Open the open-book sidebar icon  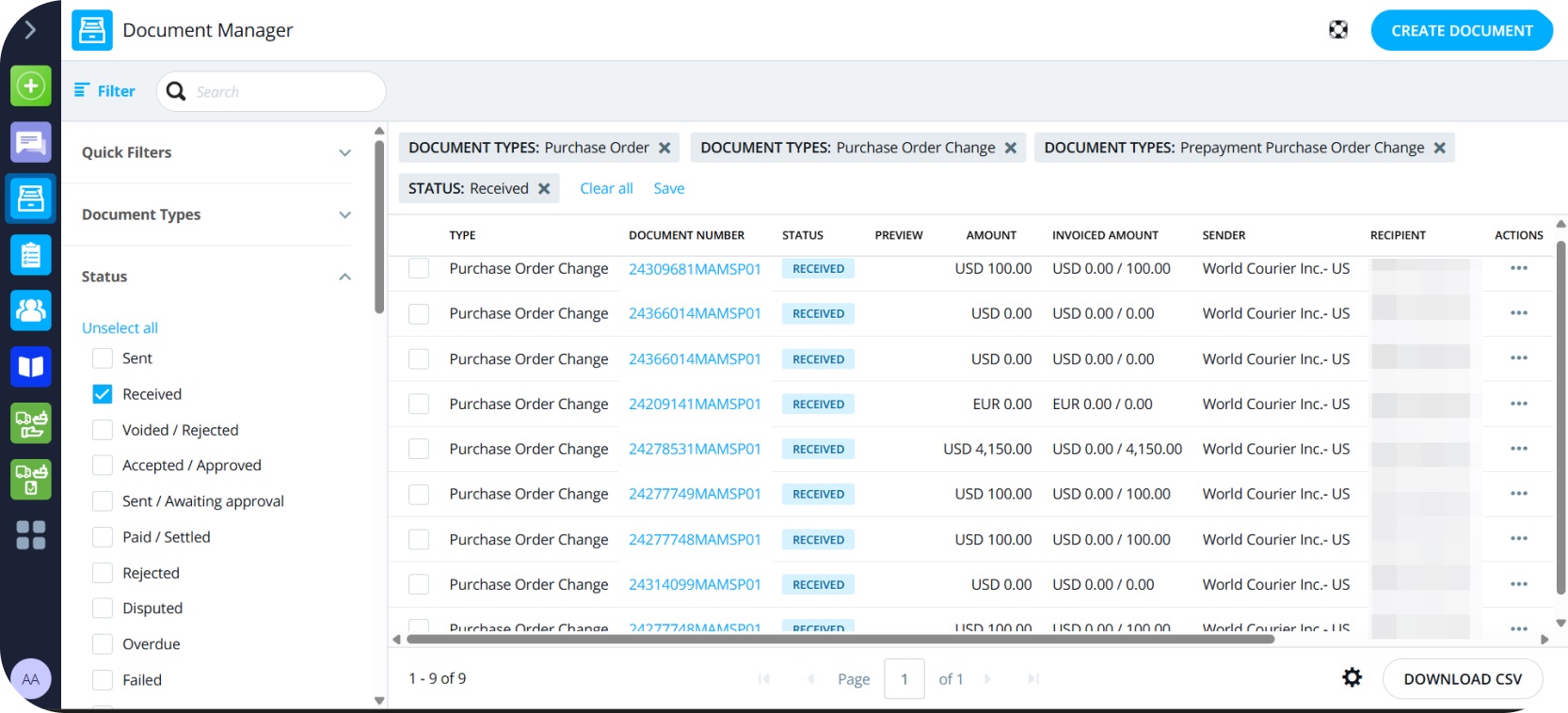tap(30, 367)
